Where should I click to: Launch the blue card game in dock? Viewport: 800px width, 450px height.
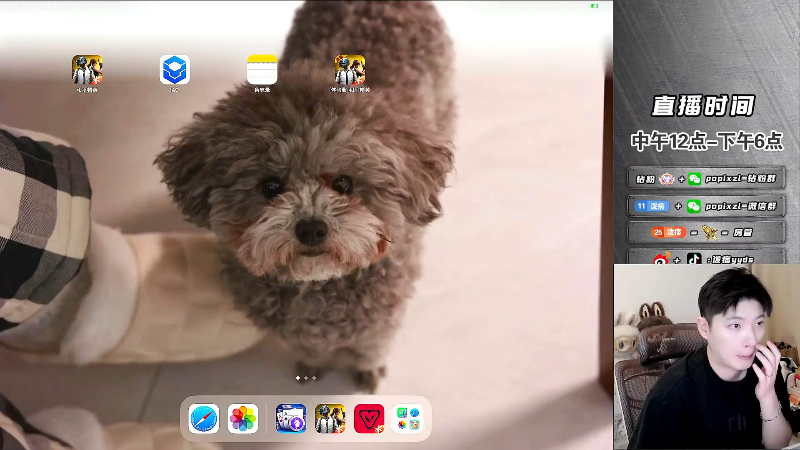[291, 419]
